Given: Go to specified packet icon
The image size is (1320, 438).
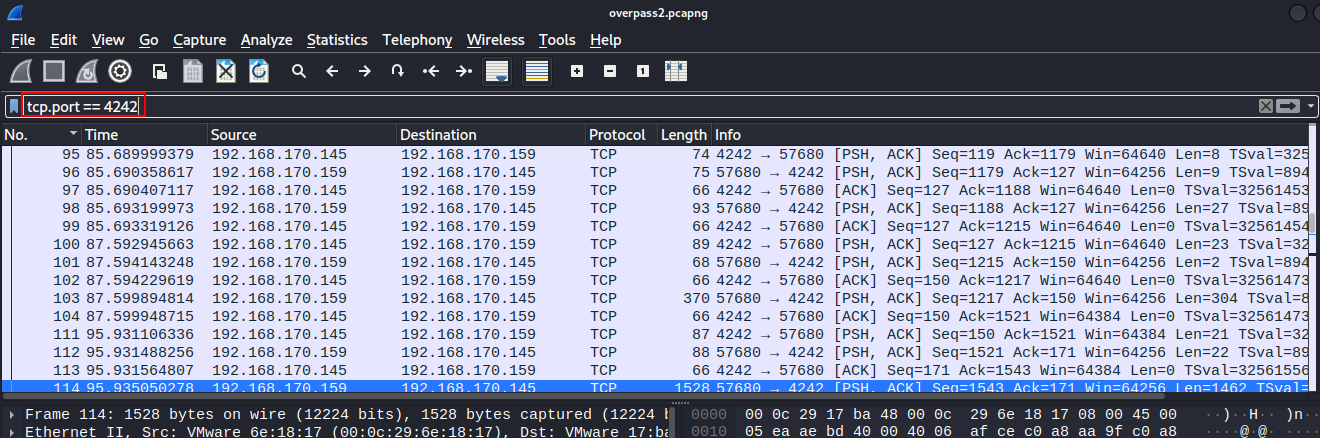Looking at the screenshot, I should pos(398,71).
